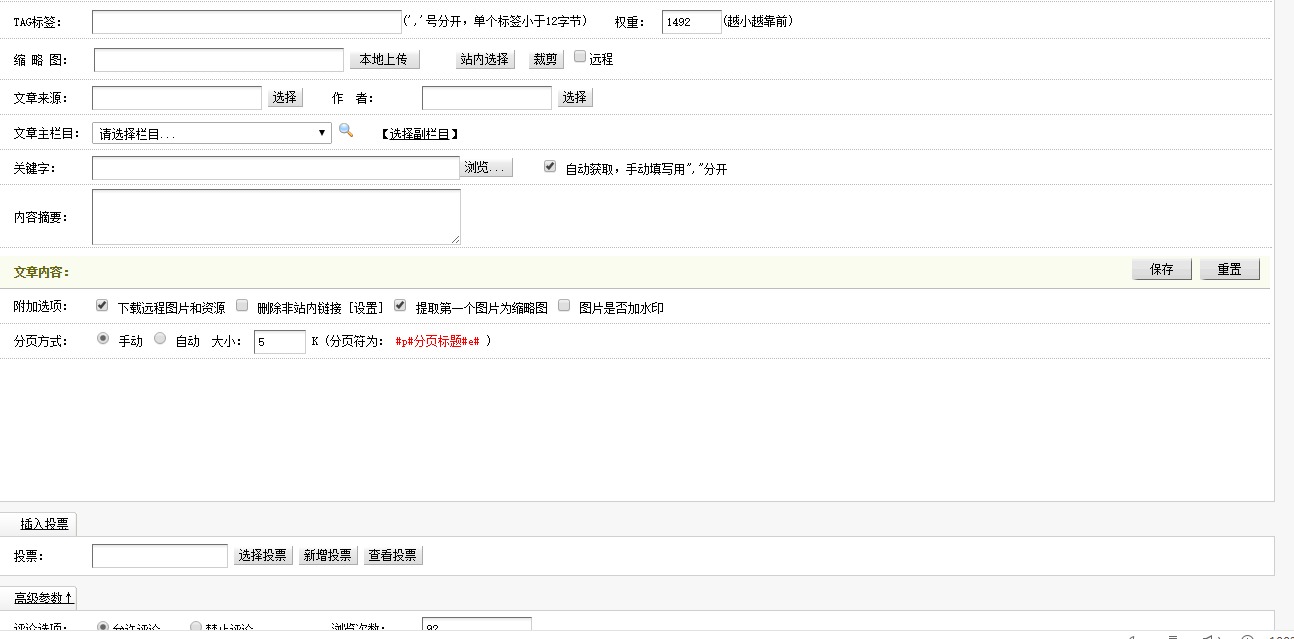Click 新增投票 to create a new vote
Screen dimensions: 1294x639
tap(328, 555)
